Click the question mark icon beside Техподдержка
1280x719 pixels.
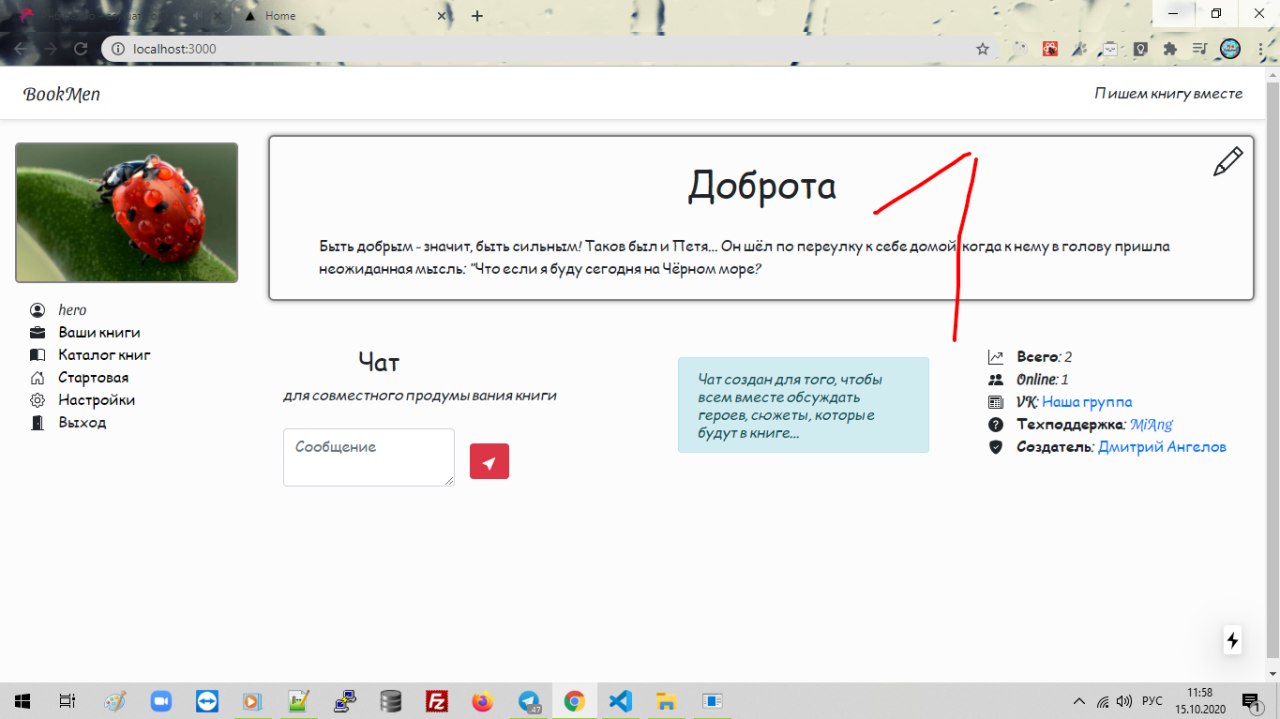tap(995, 425)
